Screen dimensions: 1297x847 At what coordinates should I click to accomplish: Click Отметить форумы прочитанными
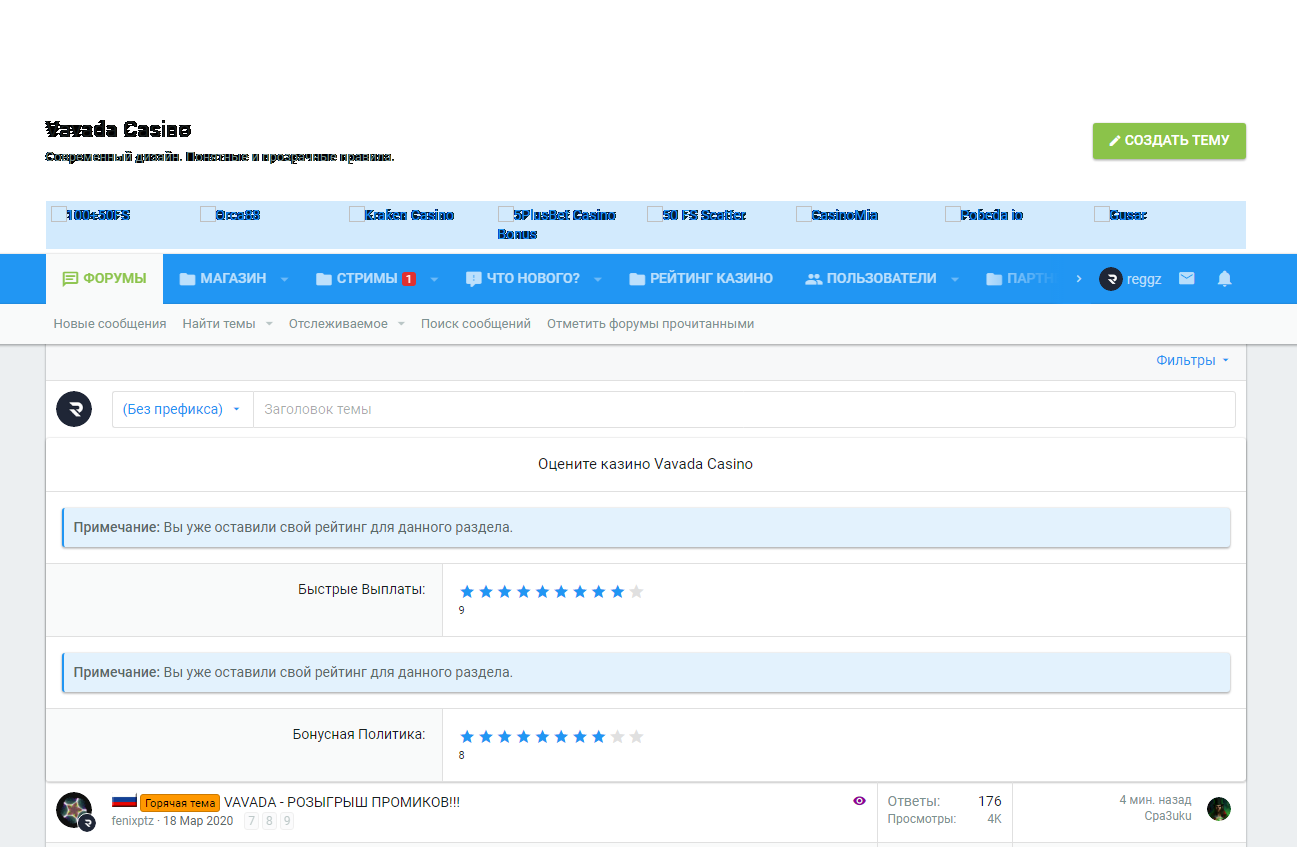click(x=650, y=324)
